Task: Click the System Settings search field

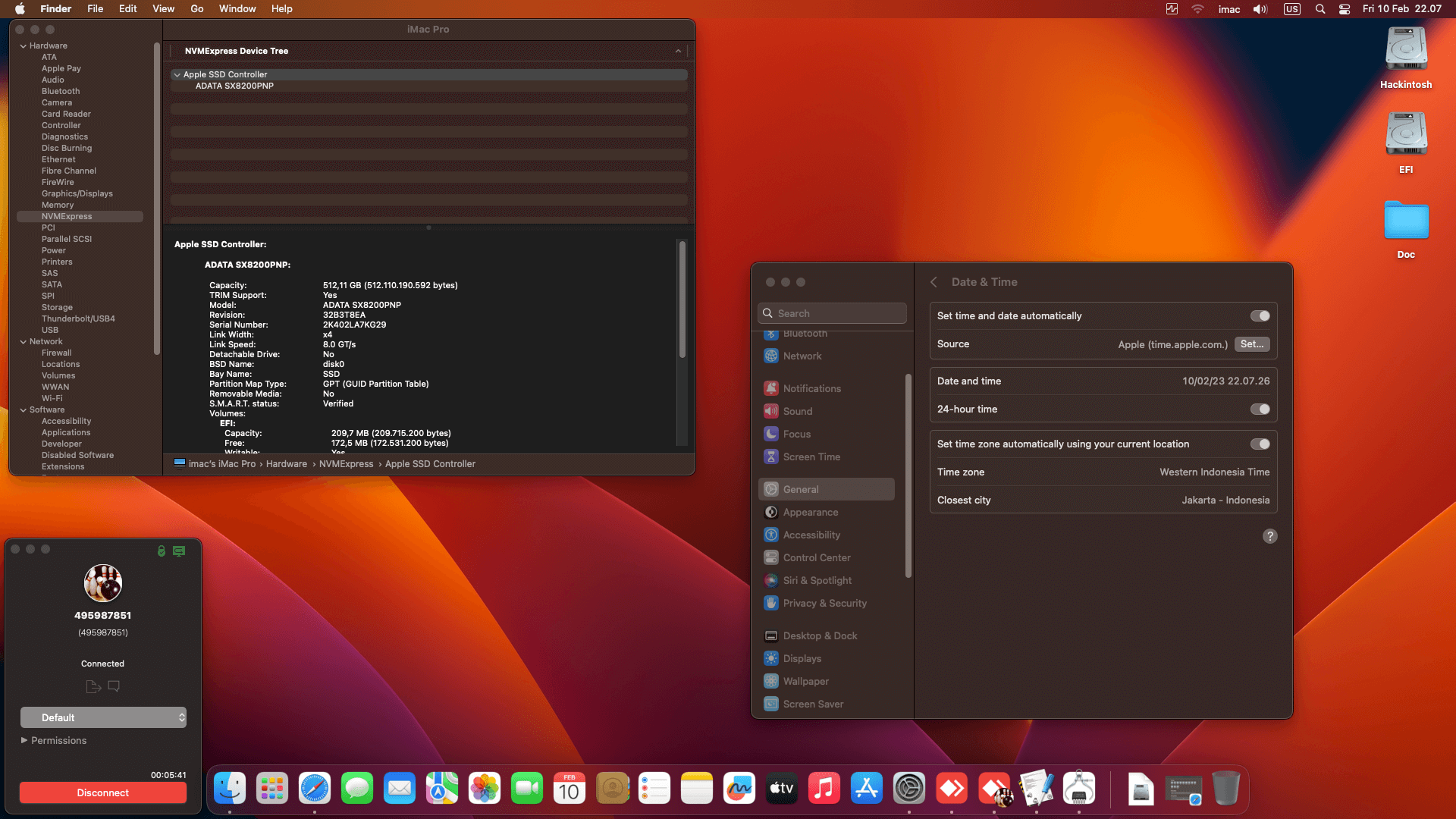Action: tap(832, 312)
